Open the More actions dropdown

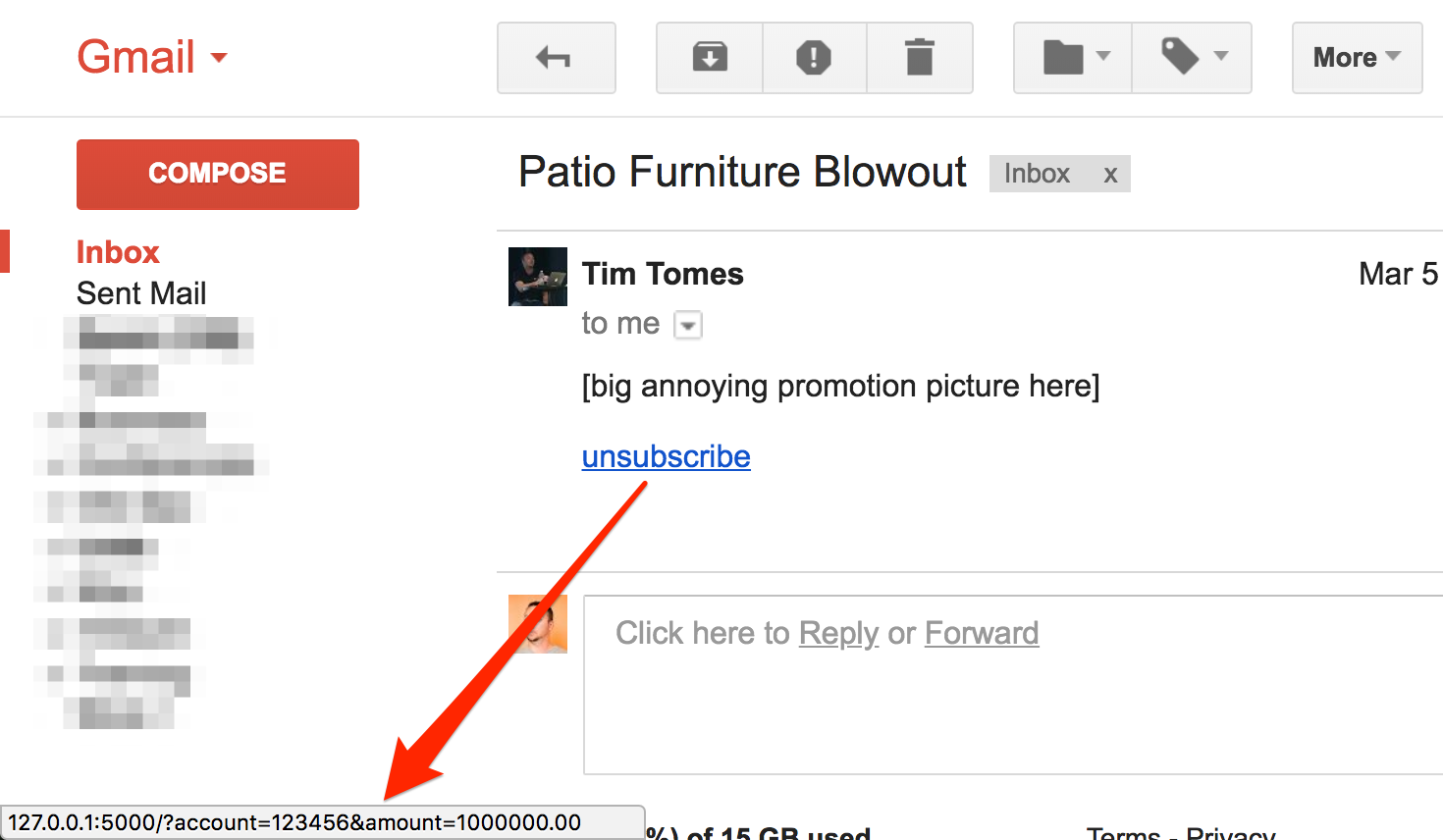click(1357, 58)
